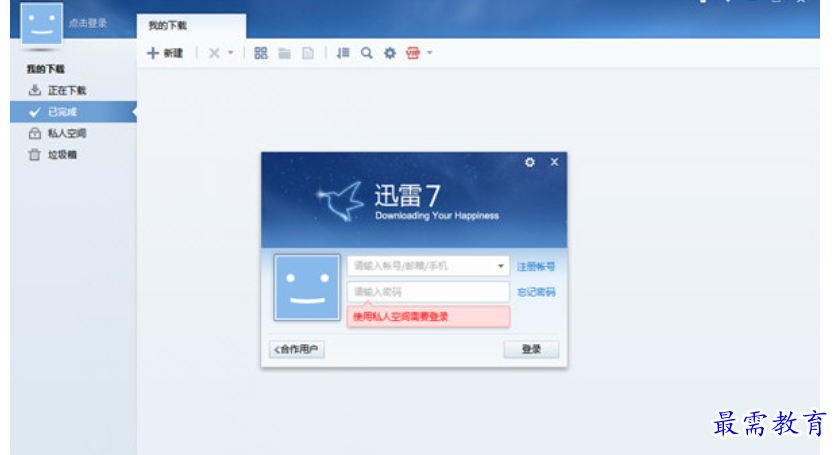Click the 新建 new task button

pyautogui.click(x=165, y=53)
